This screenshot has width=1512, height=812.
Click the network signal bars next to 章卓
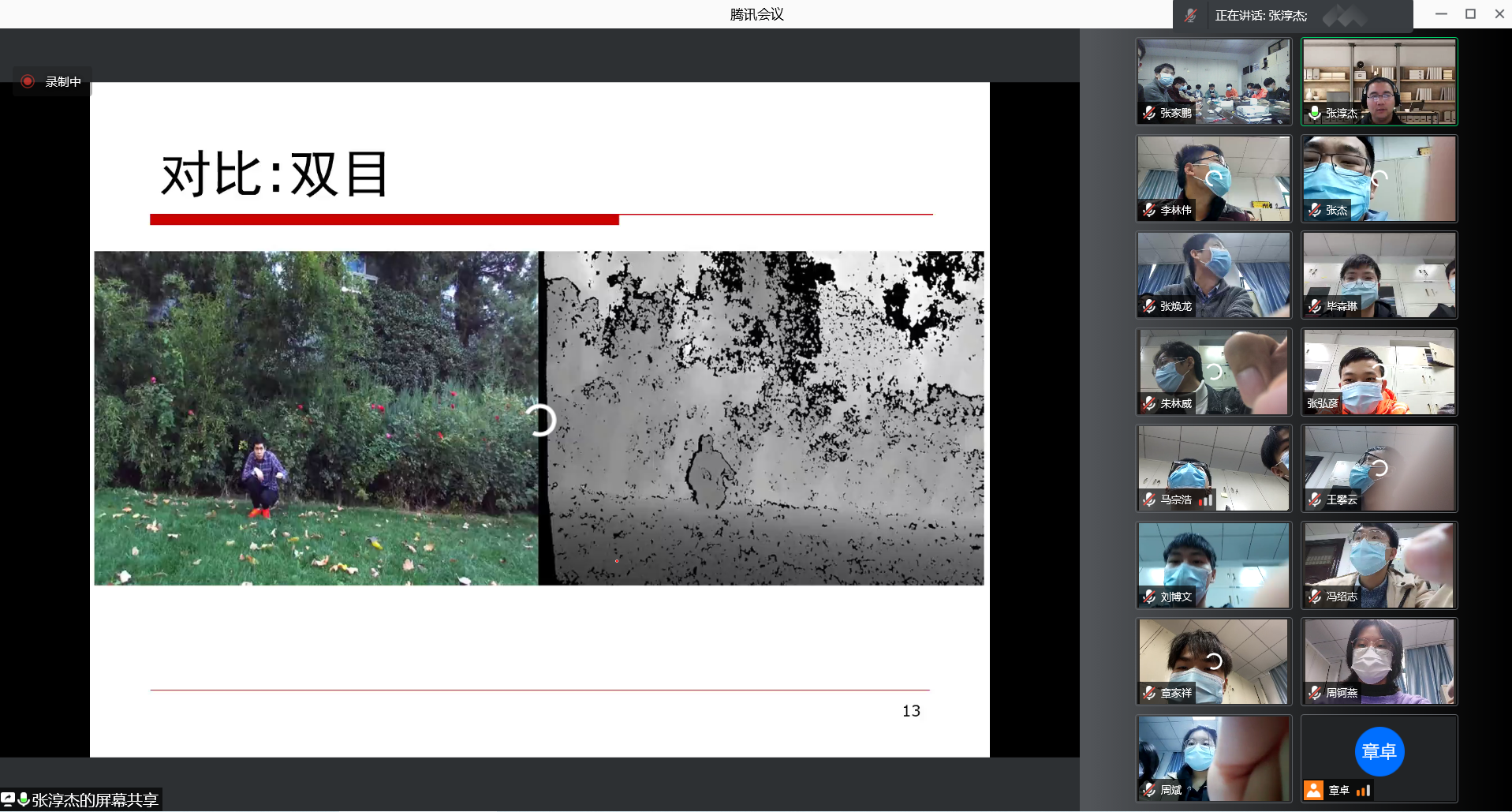coord(1363,790)
